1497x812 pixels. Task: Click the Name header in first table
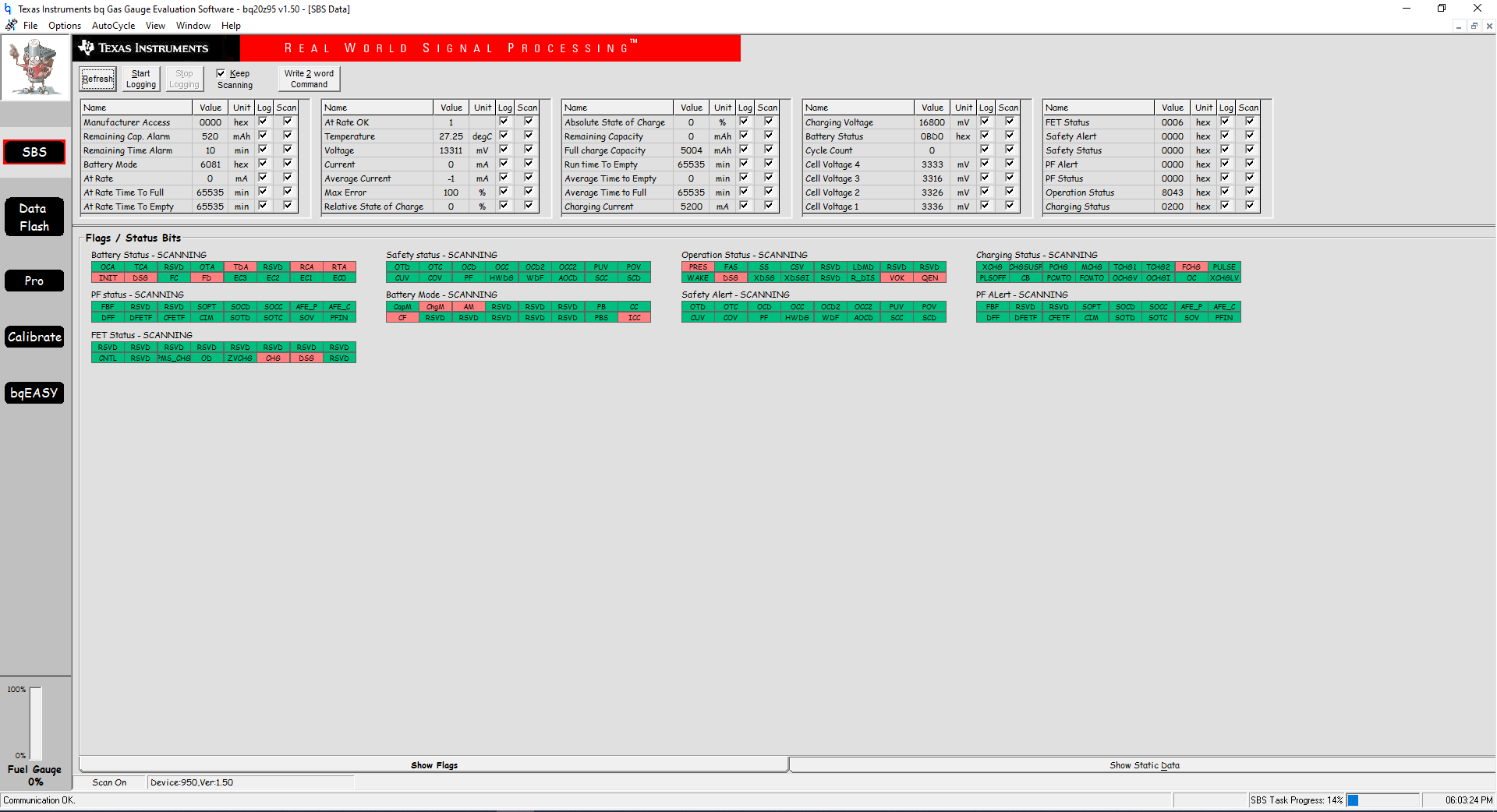136,108
